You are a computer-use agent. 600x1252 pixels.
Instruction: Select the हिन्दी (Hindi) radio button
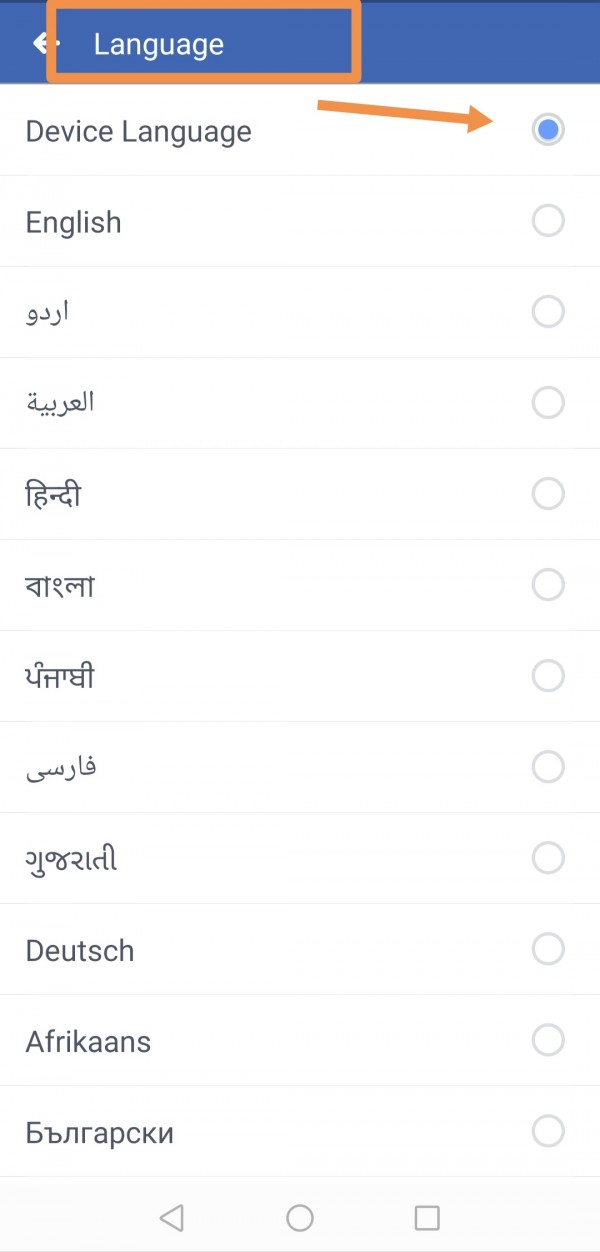click(x=547, y=494)
